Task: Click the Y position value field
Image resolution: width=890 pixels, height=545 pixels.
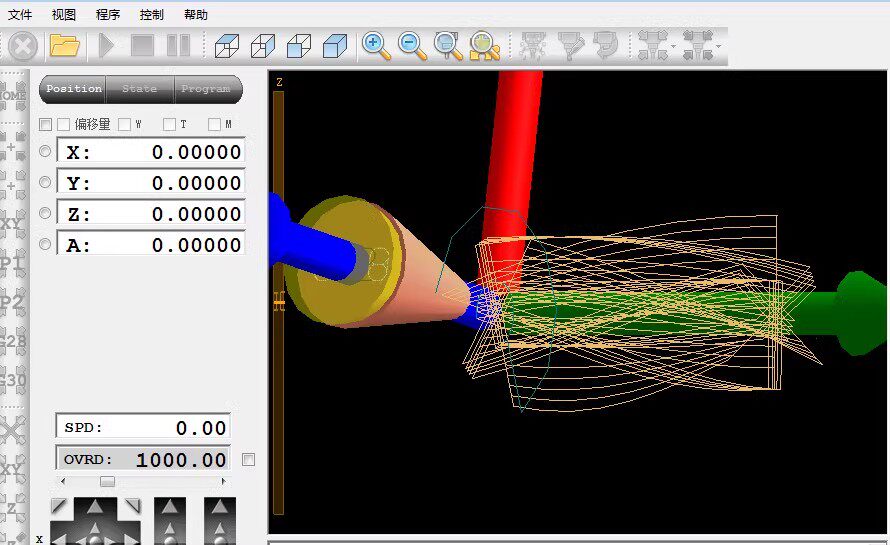Action: tap(151, 183)
